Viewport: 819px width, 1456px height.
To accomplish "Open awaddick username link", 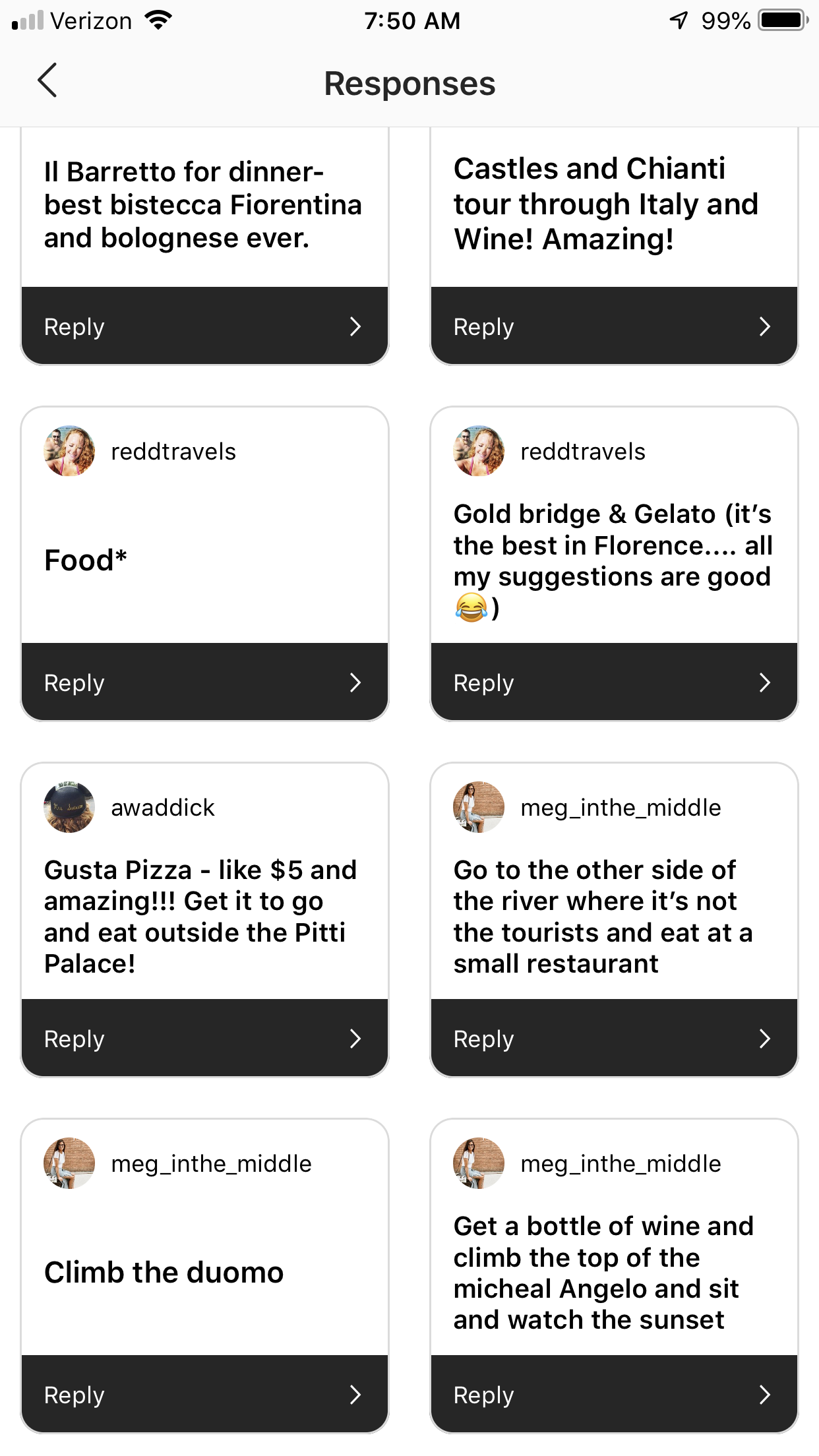I will [x=163, y=808].
